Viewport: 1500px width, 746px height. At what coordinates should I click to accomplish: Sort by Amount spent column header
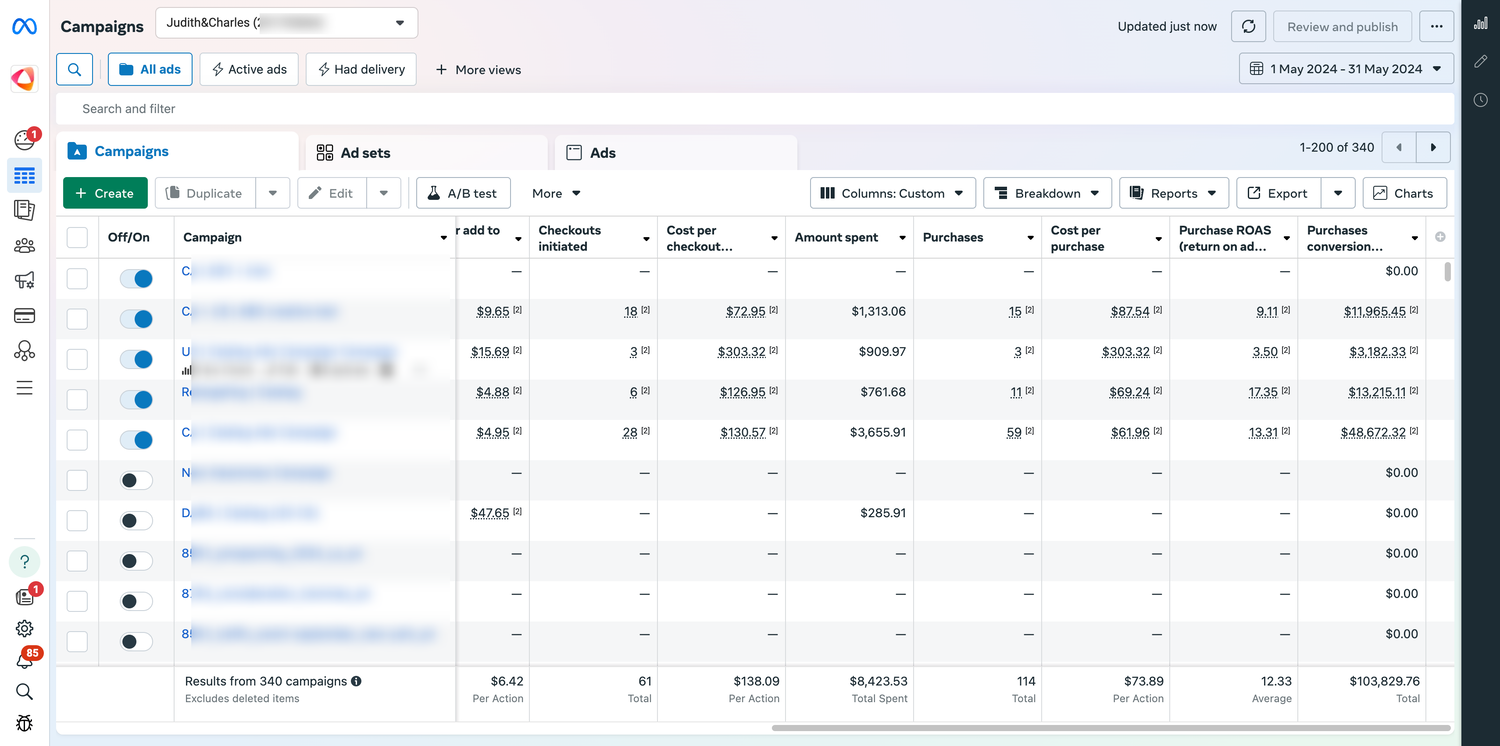[x=849, y=237]
